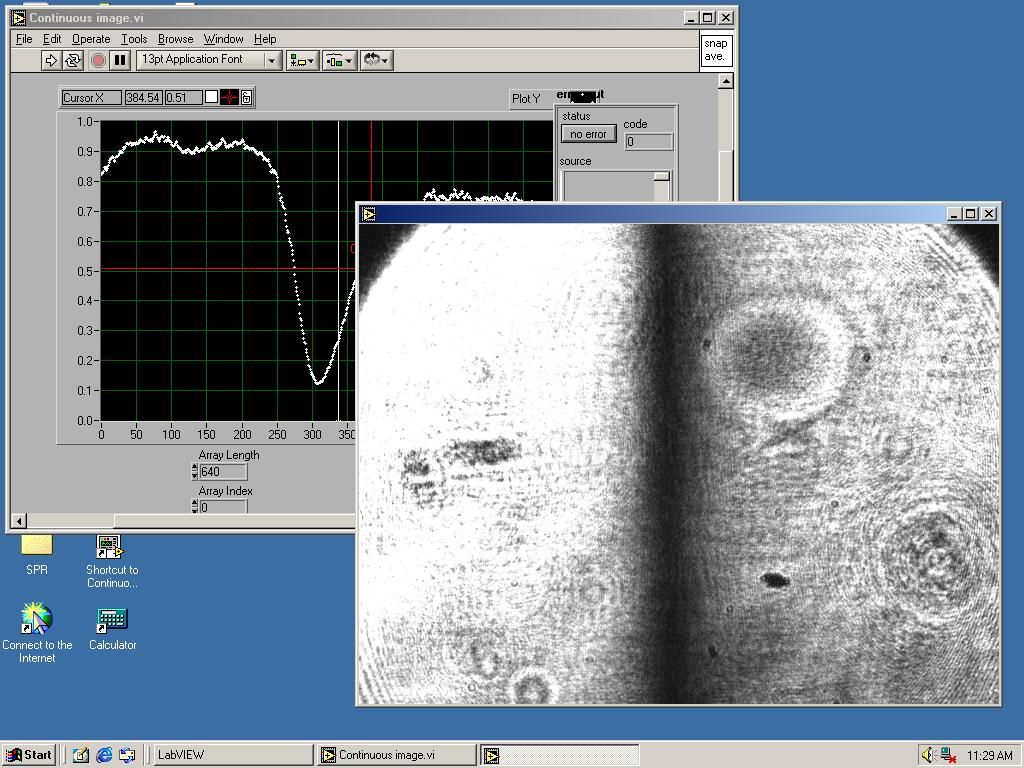The width and height of the screenshot is (1024, 768).
Task: Open the Calculator desktop shortcut
Action: tap(111, 622)
